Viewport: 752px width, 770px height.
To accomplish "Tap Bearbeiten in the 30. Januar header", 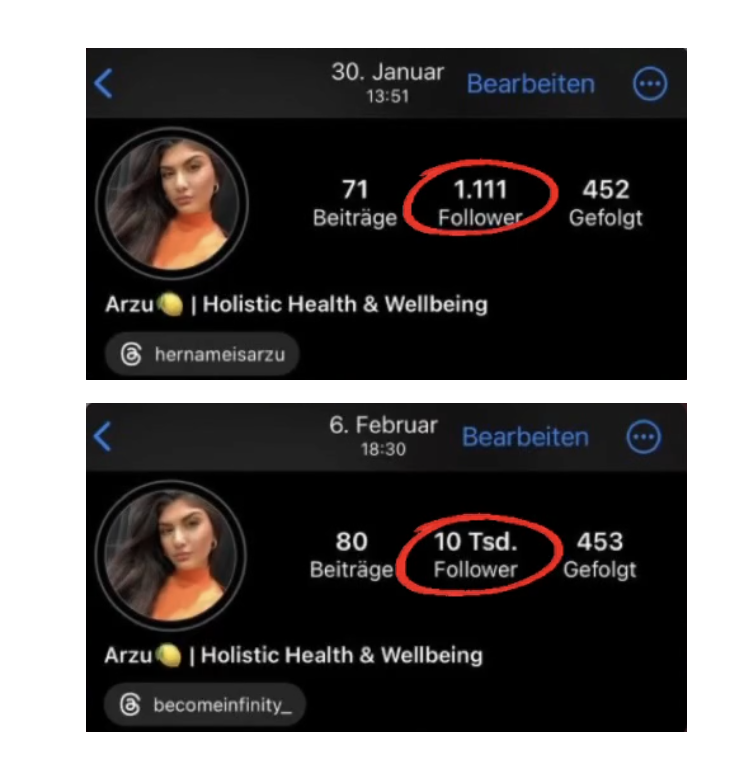I will (530, 84).
